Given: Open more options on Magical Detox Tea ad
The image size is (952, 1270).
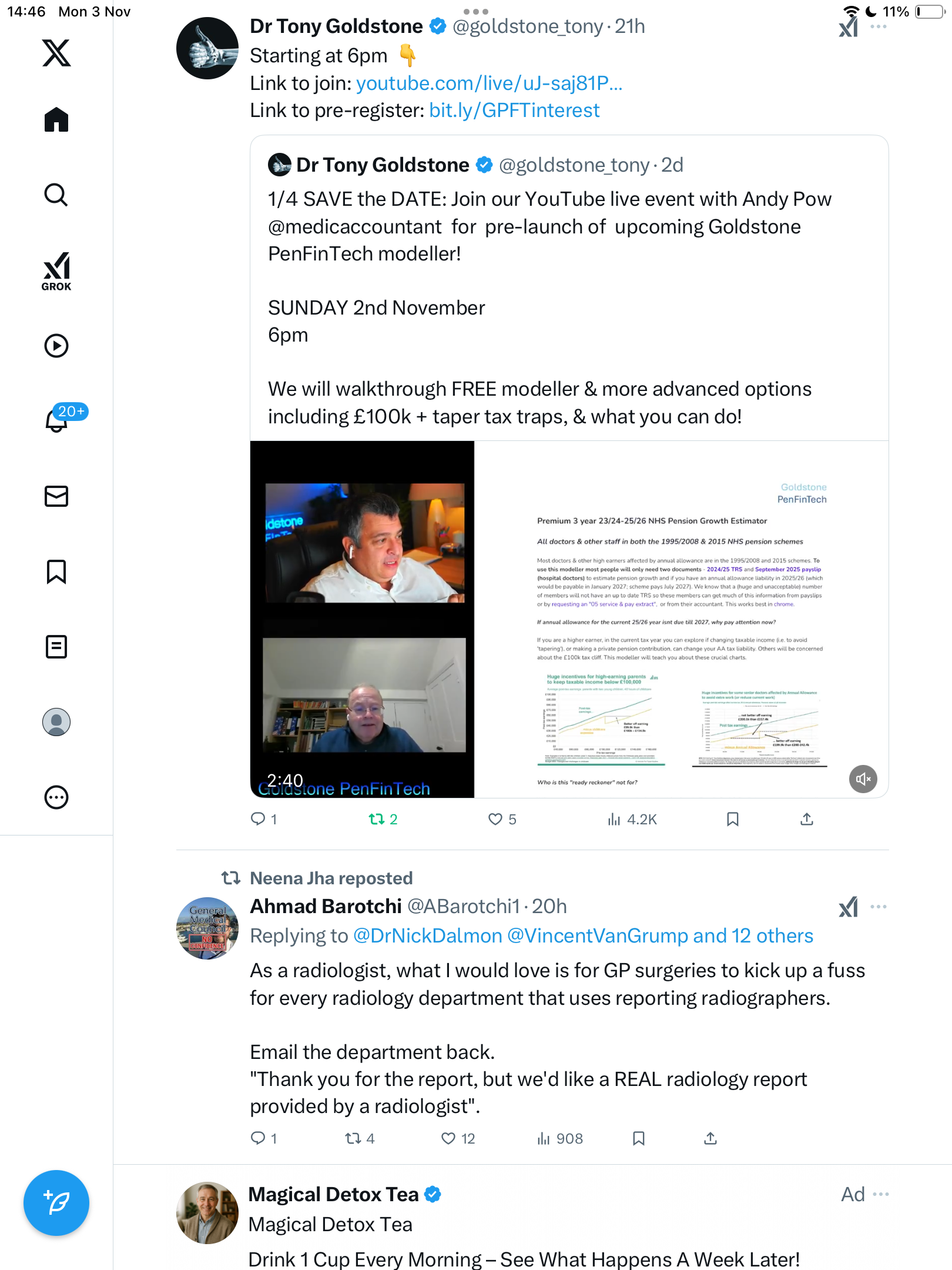Looking at the screenshot, I should 881,1194.
